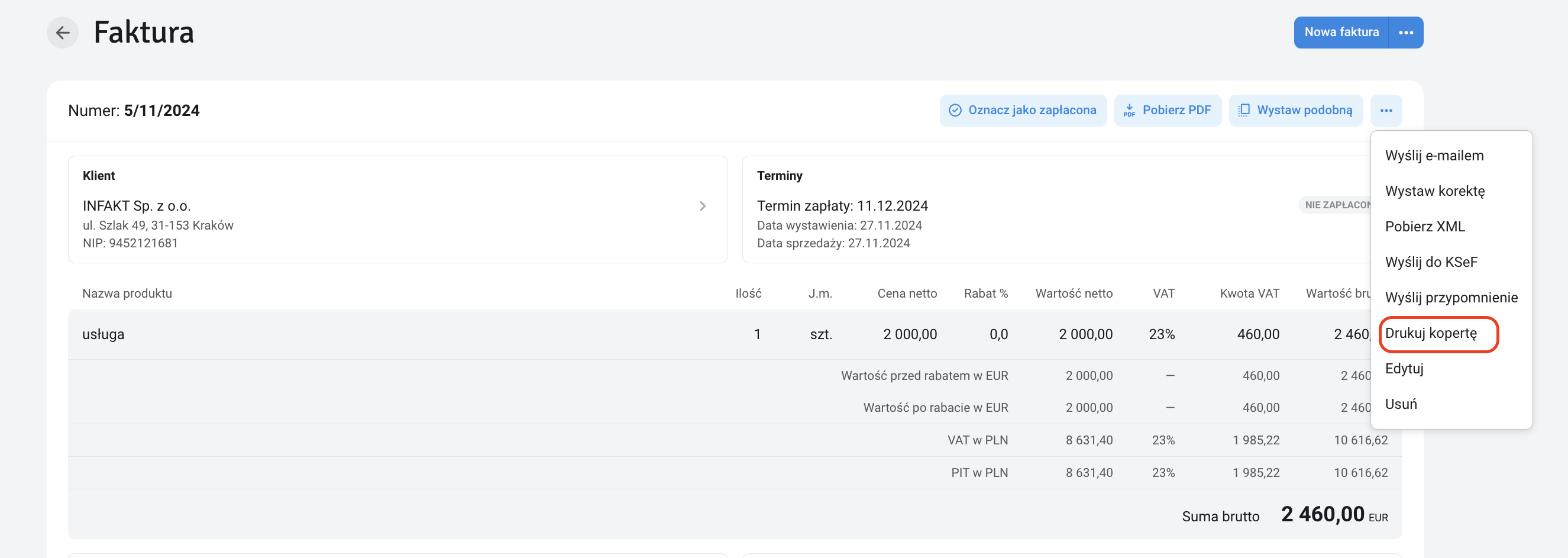
Task: Click the VAT w PLN row label
Action: (x=977, y=440)
